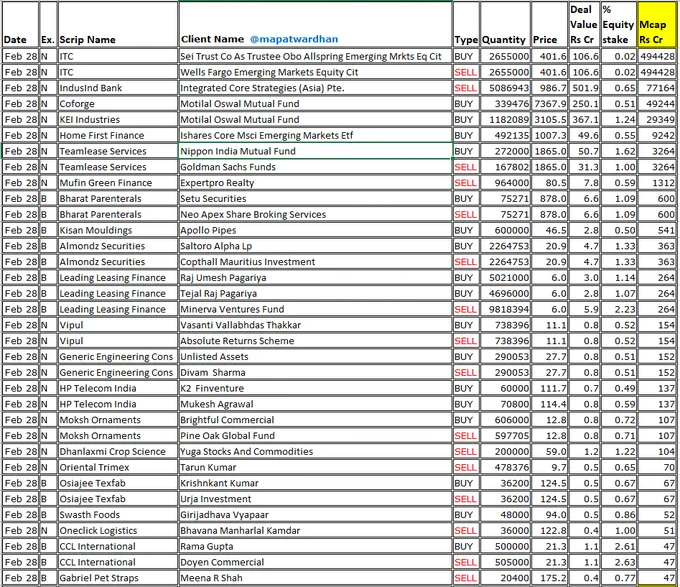The height and width of the screenshot is (587, 680).
Task: Click Ishares Core Msci Emerging Markets Etf
Action: point(315,135)
